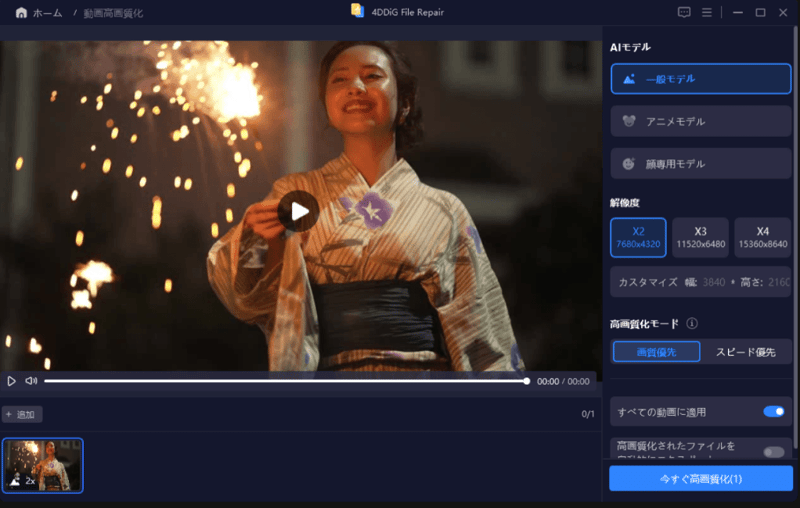
Task: Switch to 画質優先 mode
Action: (656, 352)
